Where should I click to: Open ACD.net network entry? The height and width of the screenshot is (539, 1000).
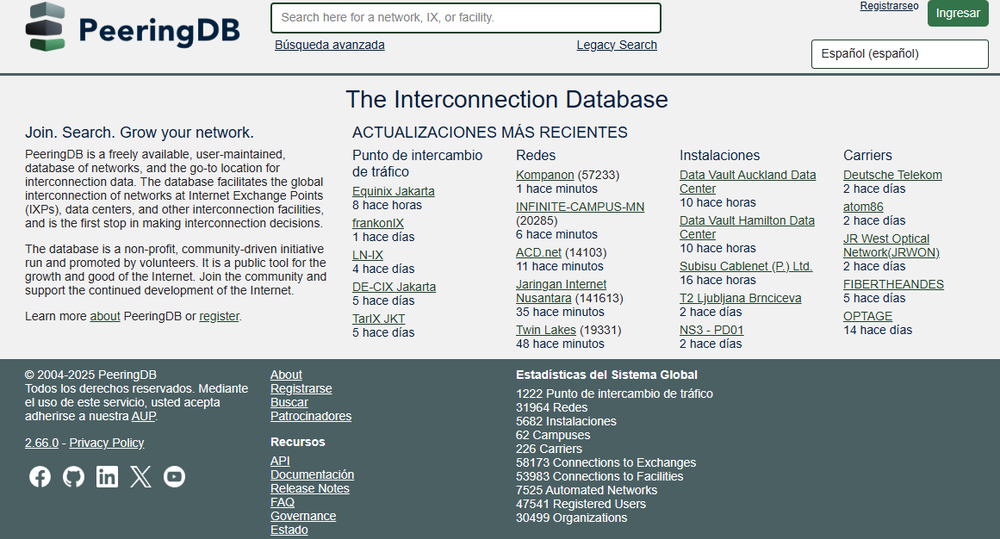pyautogui.click(x=539, y=253)
